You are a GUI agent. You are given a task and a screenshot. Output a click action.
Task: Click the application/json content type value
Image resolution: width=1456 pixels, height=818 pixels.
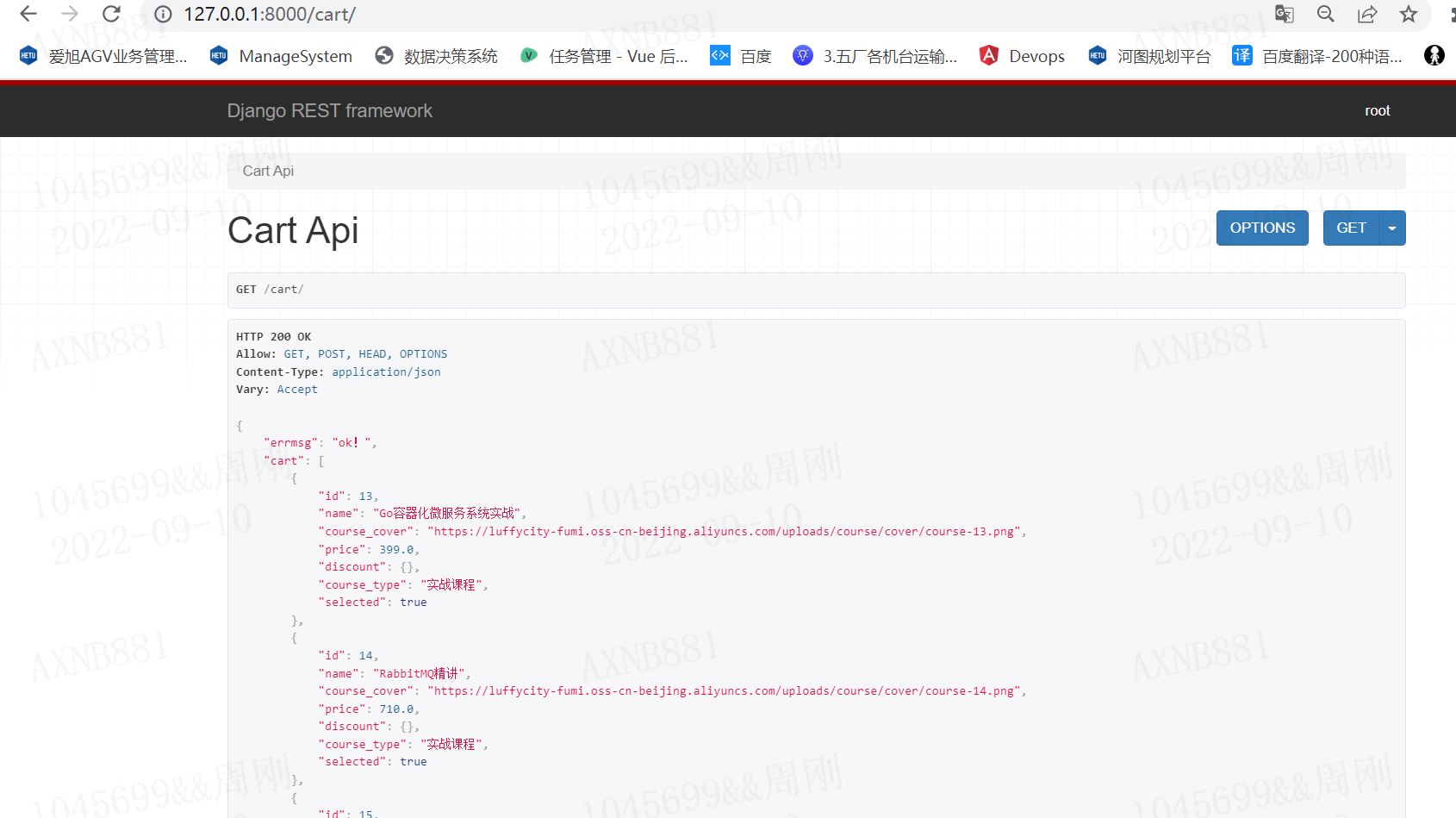[386, 372]
